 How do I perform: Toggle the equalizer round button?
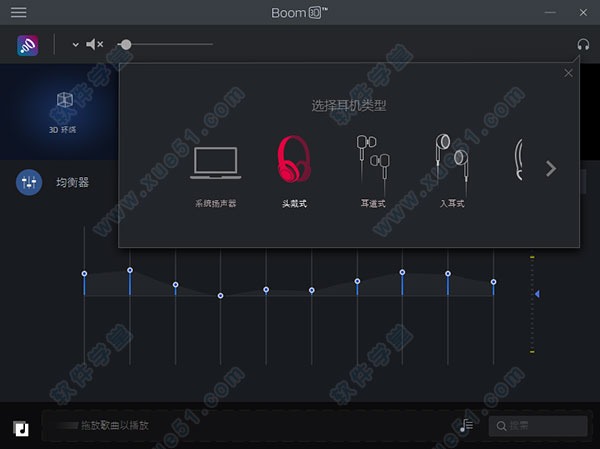click(x=29, y=182)
